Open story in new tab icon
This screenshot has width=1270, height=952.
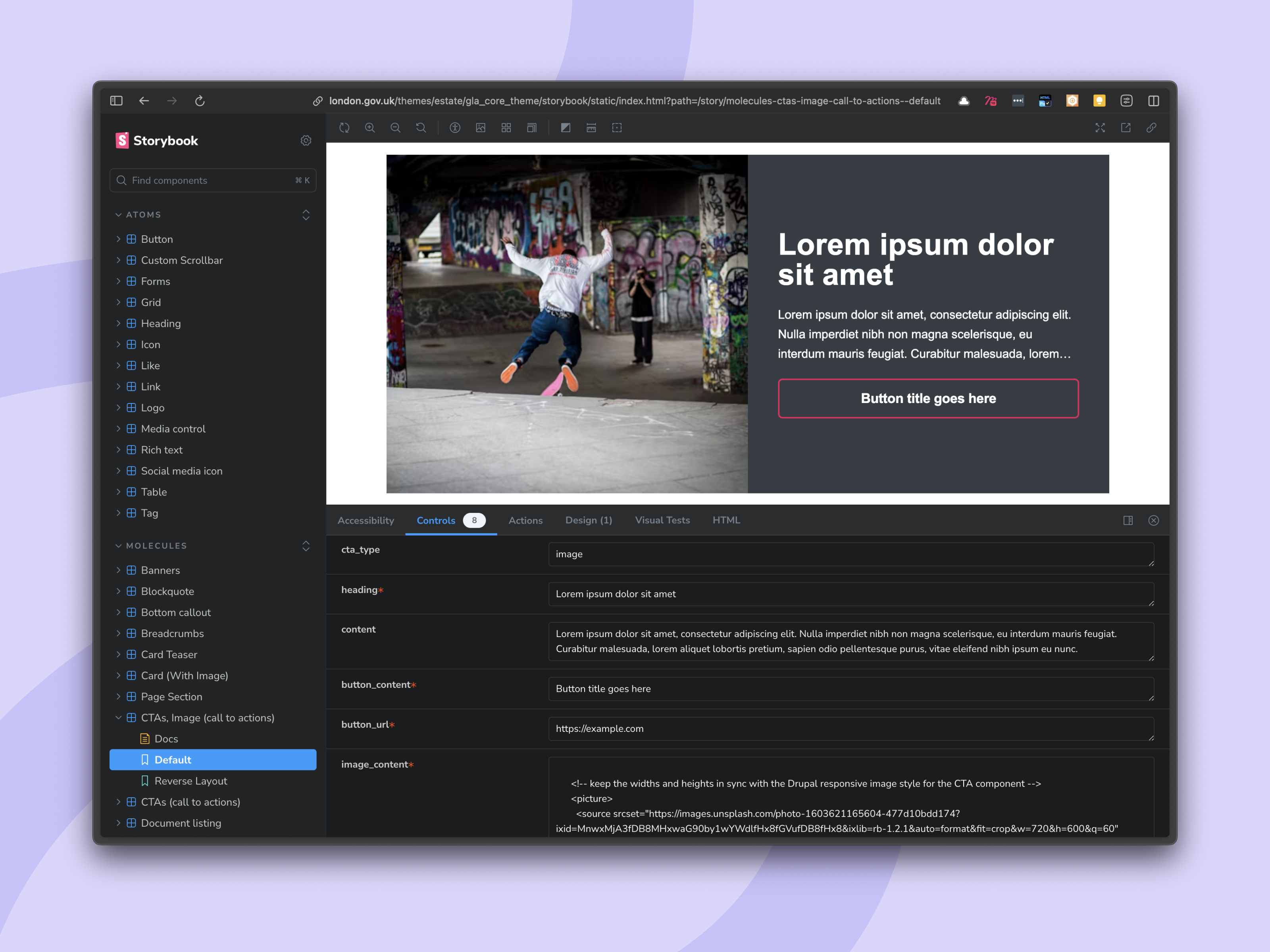(x=1125, y=128)
